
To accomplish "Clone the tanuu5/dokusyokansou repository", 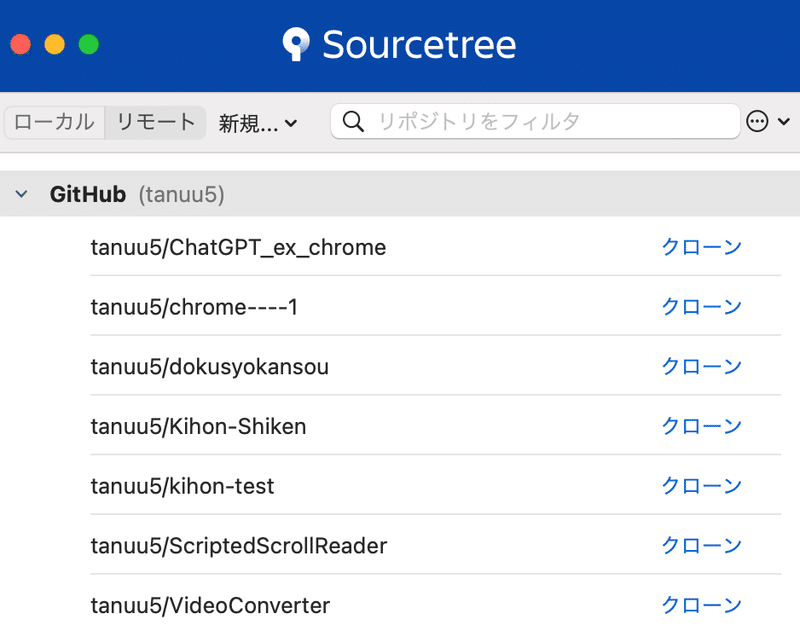I will click(x=702, y=367).
